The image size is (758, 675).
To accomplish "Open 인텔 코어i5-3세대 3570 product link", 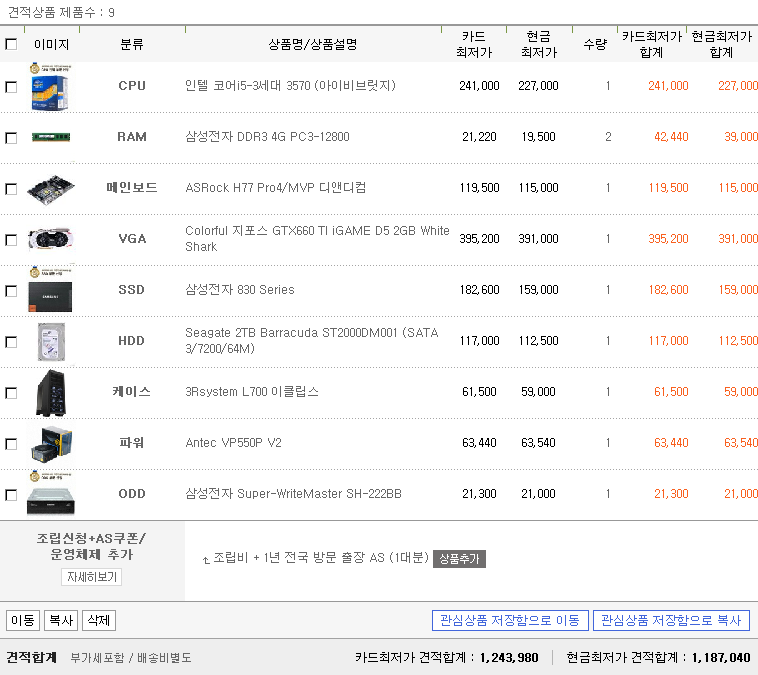I will click(x=290, y=86).
